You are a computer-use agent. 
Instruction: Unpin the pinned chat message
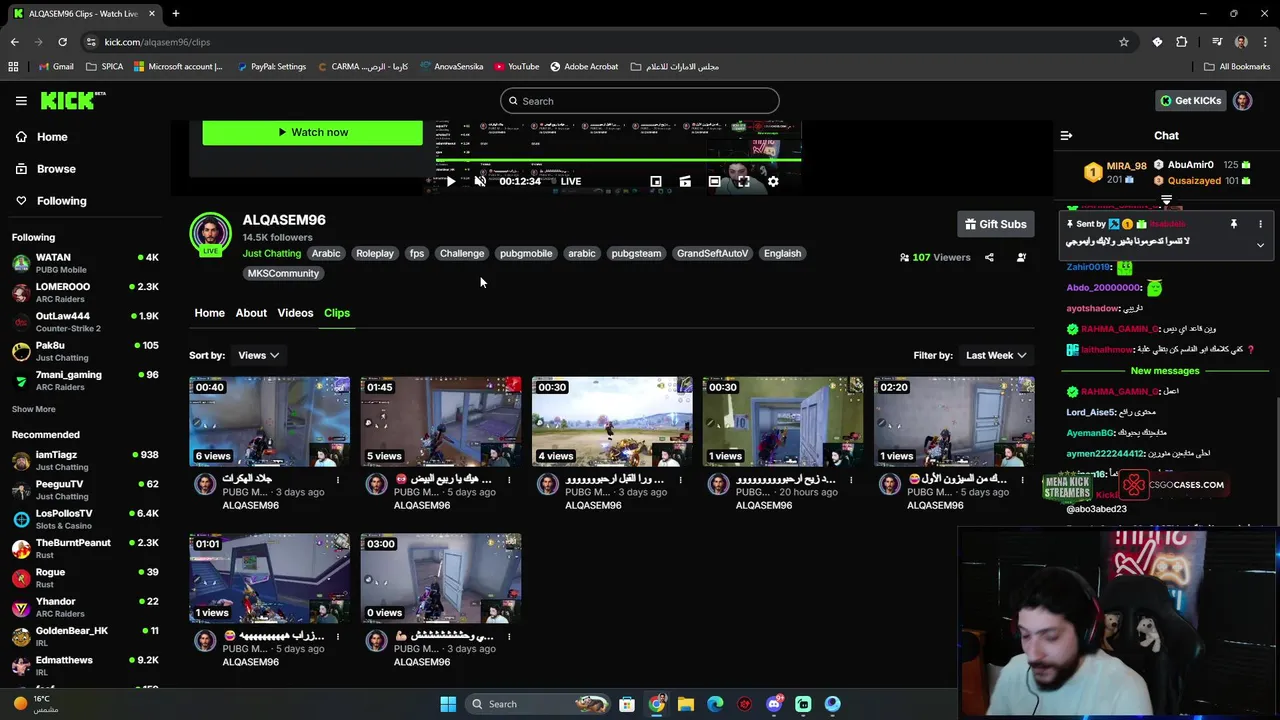point(1234,224)
